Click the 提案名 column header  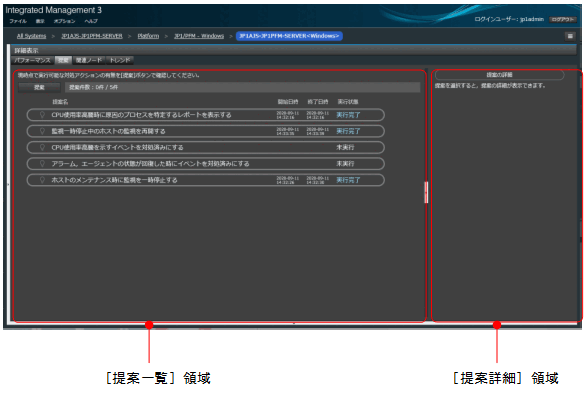60,102
